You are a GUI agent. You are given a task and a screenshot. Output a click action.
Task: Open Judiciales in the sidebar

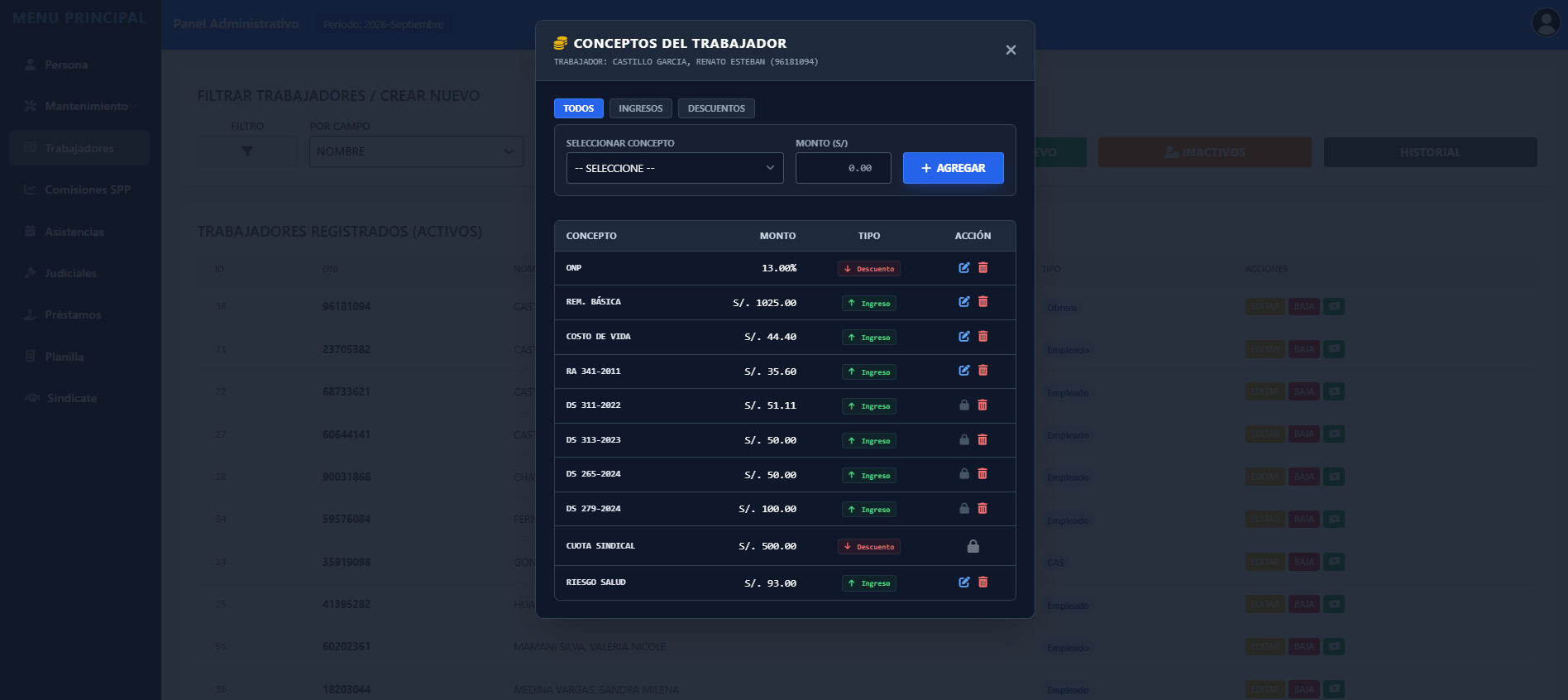80,273
